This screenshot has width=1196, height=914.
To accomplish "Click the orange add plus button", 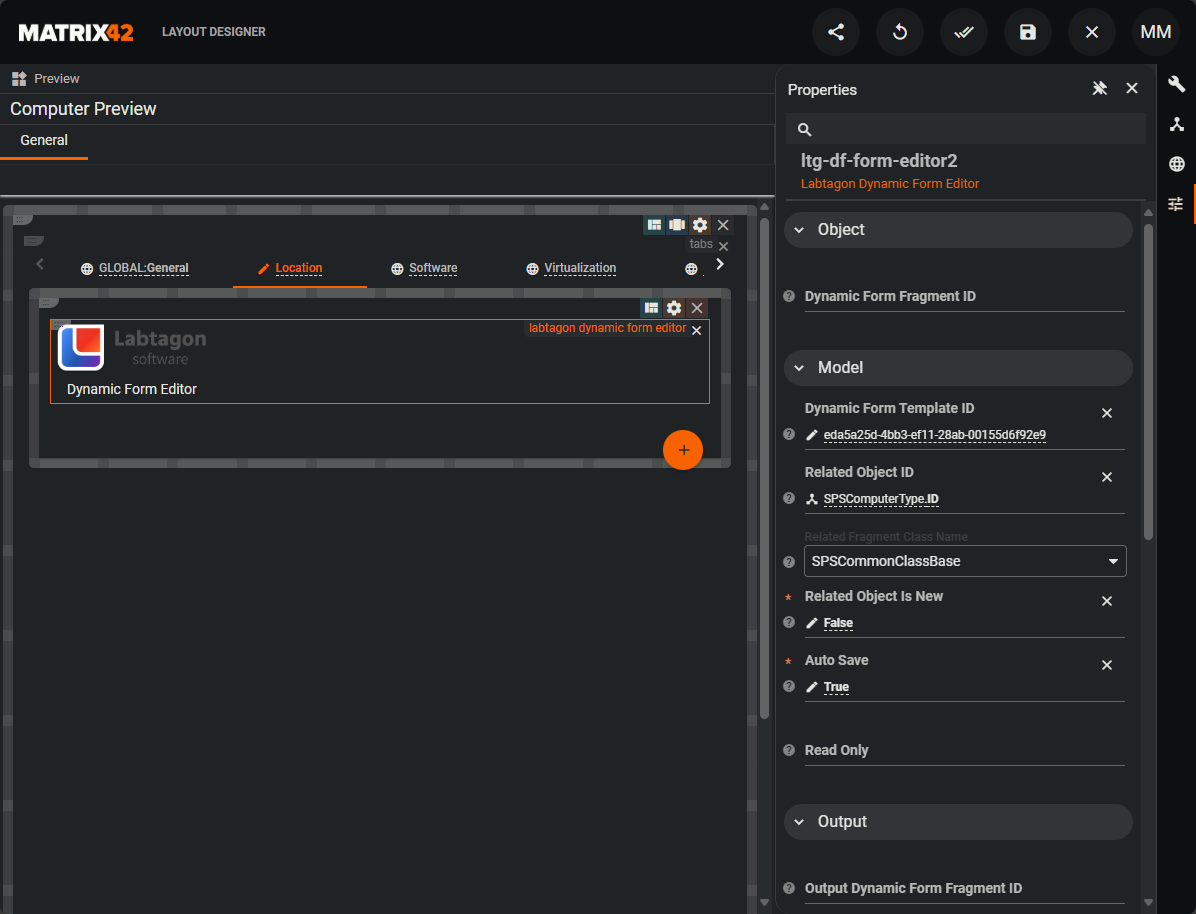I will pos(683,450).
